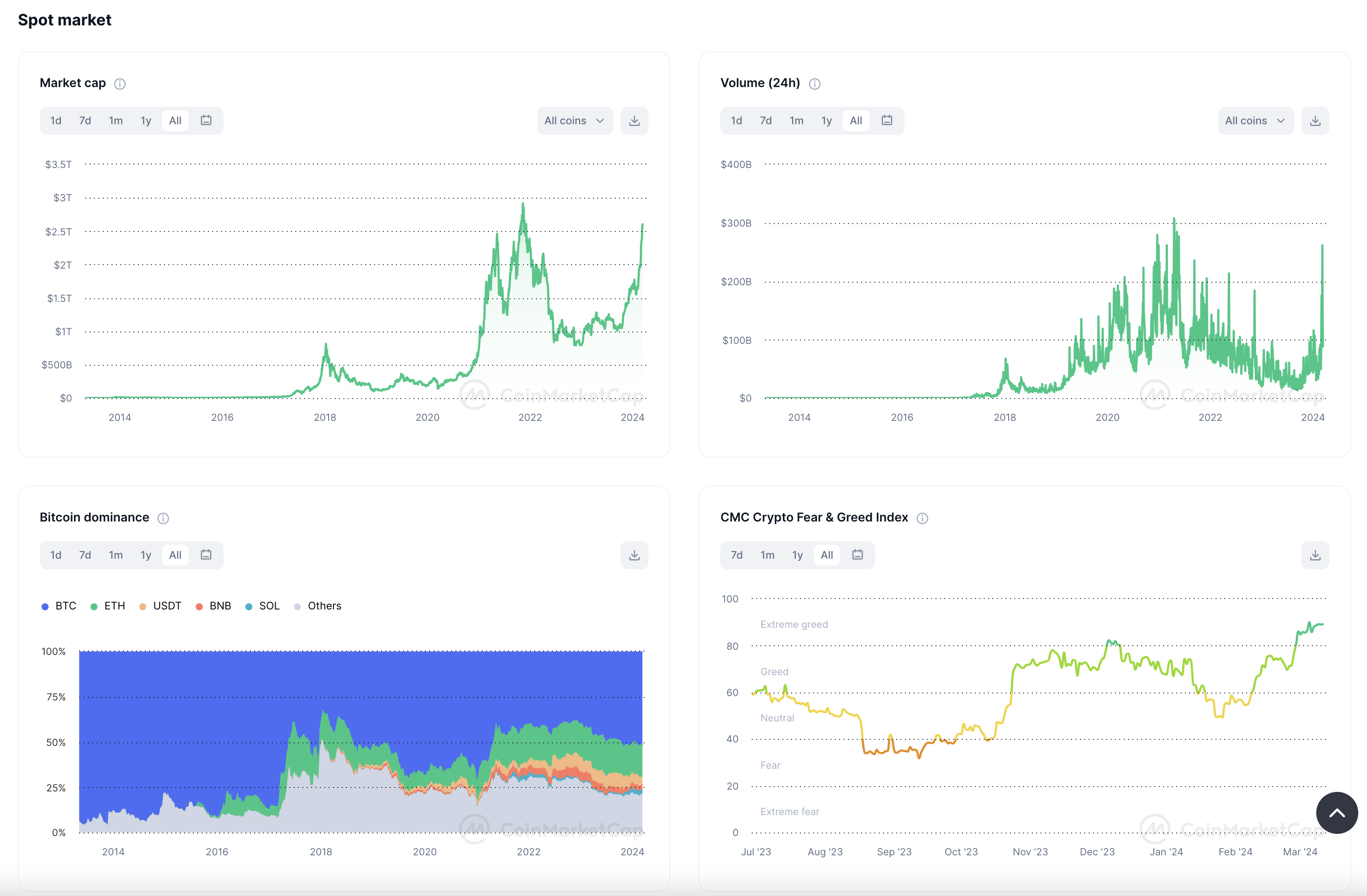
Task: Open calendar date picker on Market cap chart
Action: [206, 120]
